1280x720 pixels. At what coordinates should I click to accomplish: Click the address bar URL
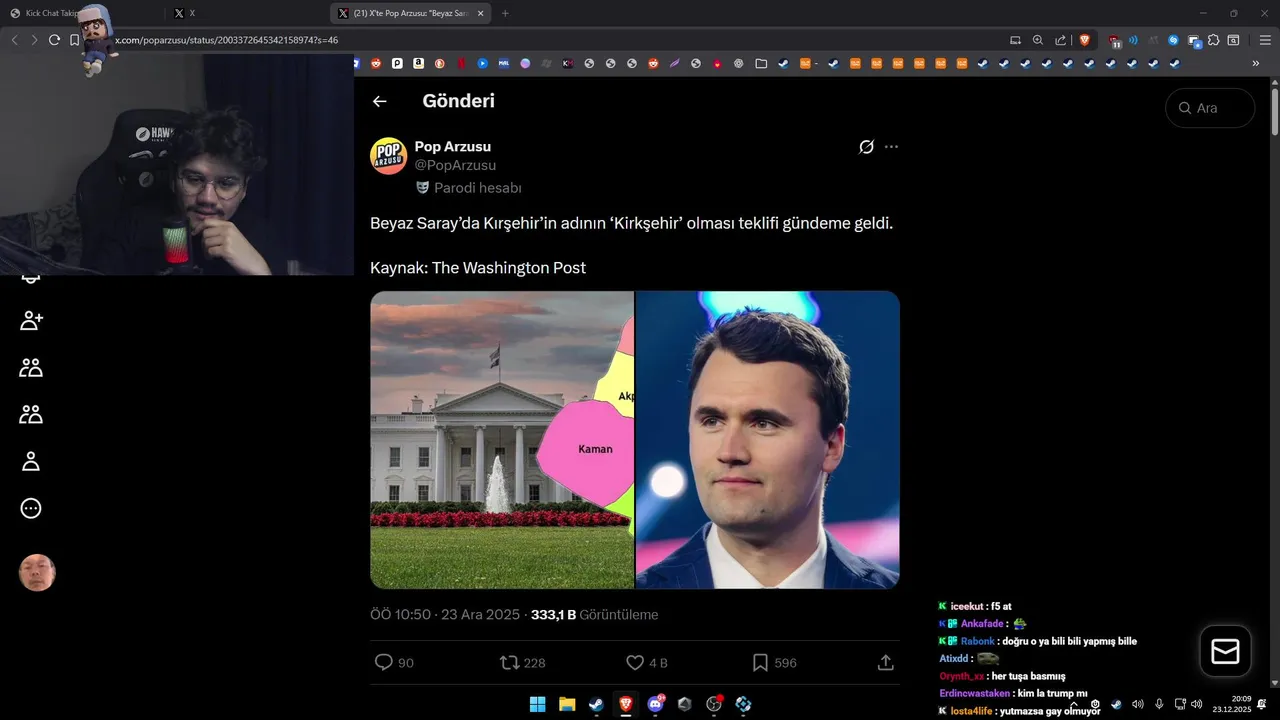tap(226, 40)
